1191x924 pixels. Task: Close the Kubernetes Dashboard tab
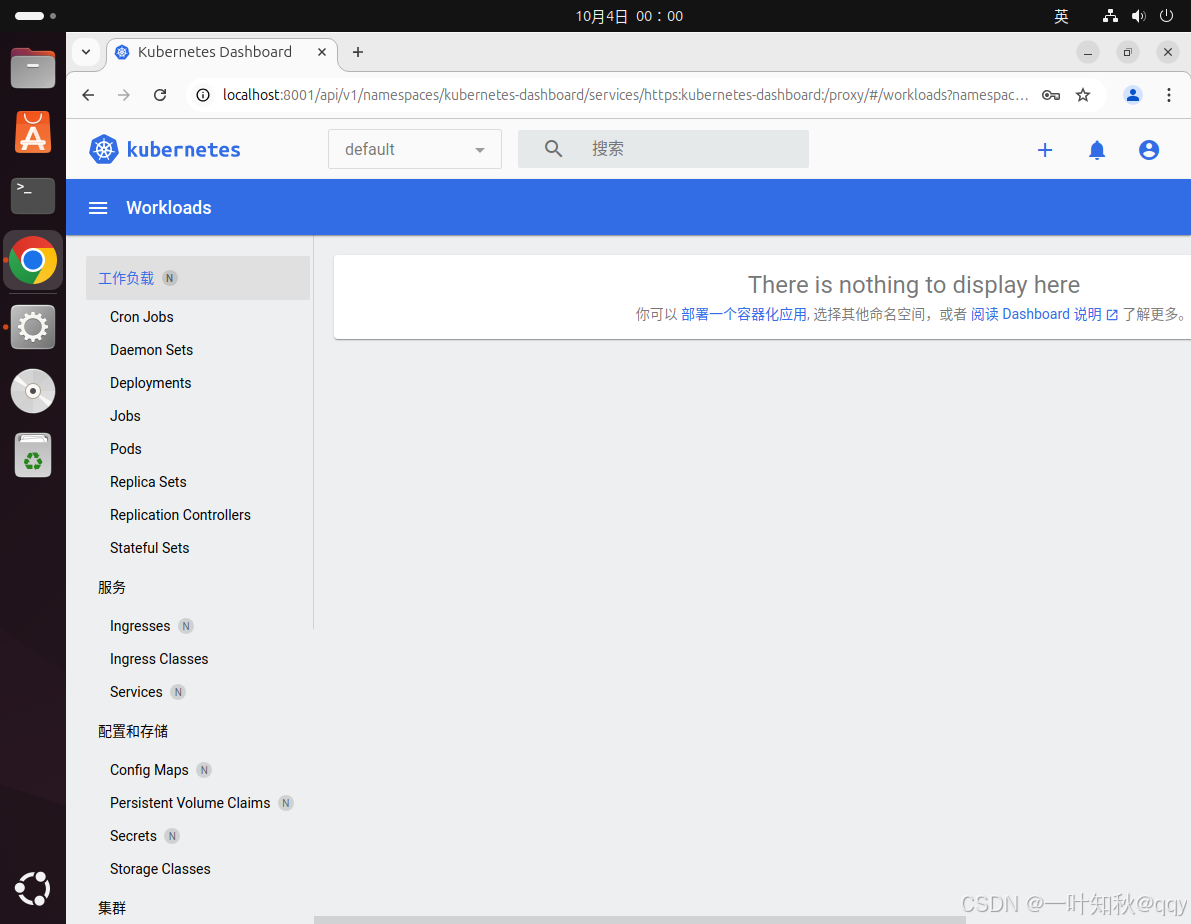(x=322, y=52)
